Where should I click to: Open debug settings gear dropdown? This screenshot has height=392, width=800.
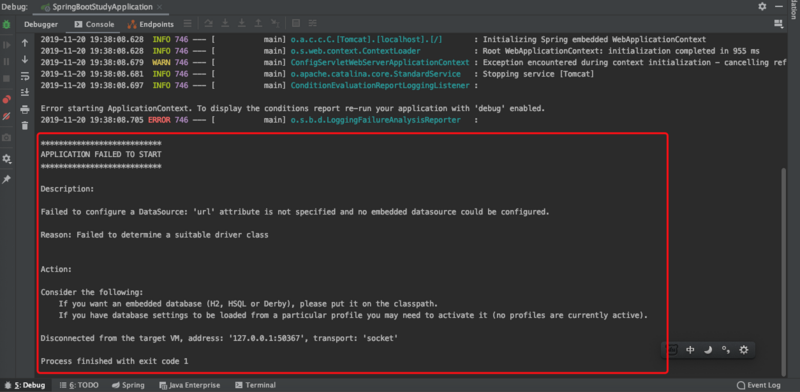[x=7, y=159]
